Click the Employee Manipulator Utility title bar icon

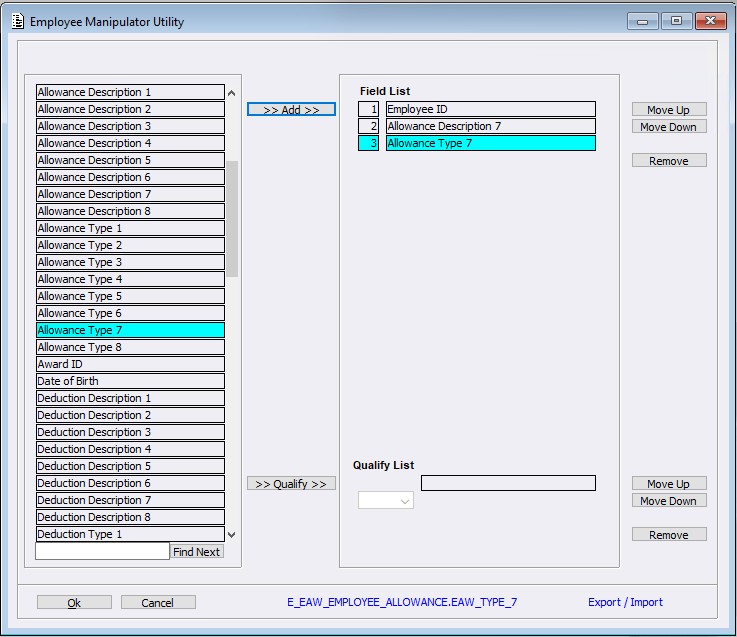17,22
